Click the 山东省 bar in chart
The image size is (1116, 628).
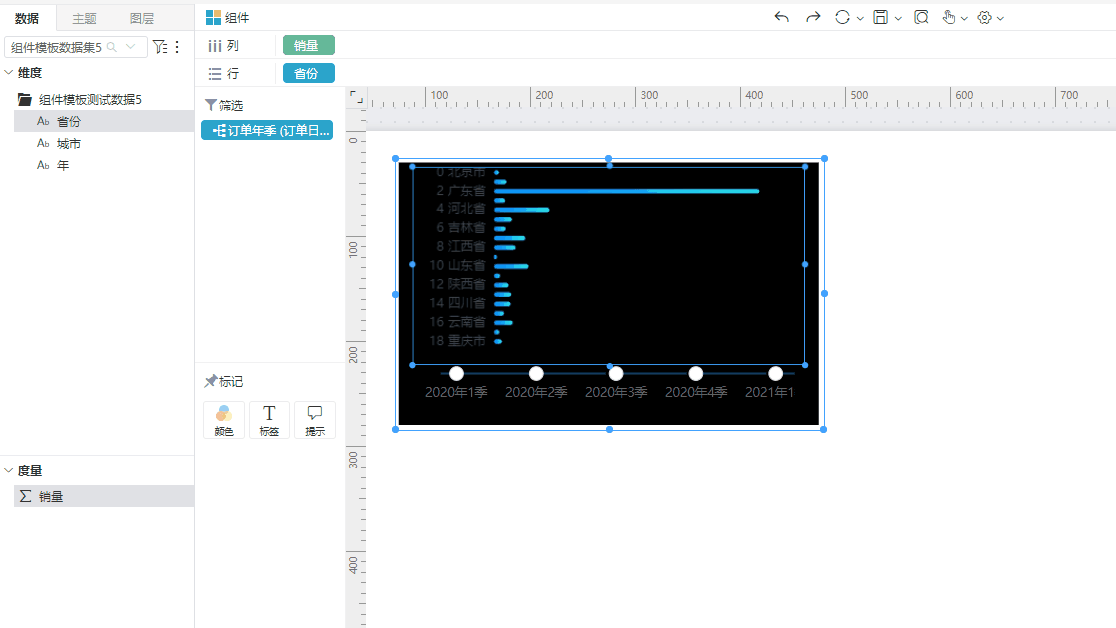click(x=511, y=266)
